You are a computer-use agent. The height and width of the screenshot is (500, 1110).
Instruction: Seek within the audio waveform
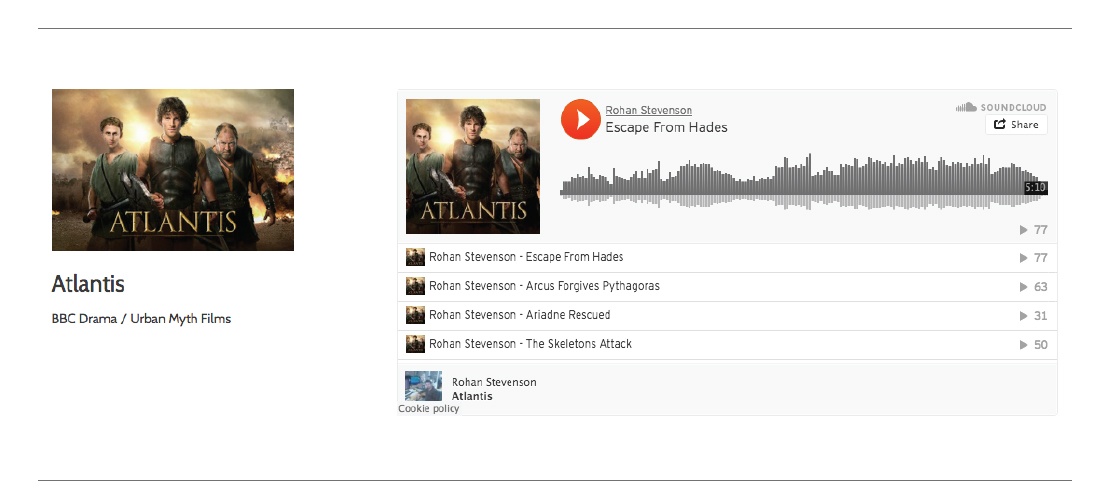(803, 181)
